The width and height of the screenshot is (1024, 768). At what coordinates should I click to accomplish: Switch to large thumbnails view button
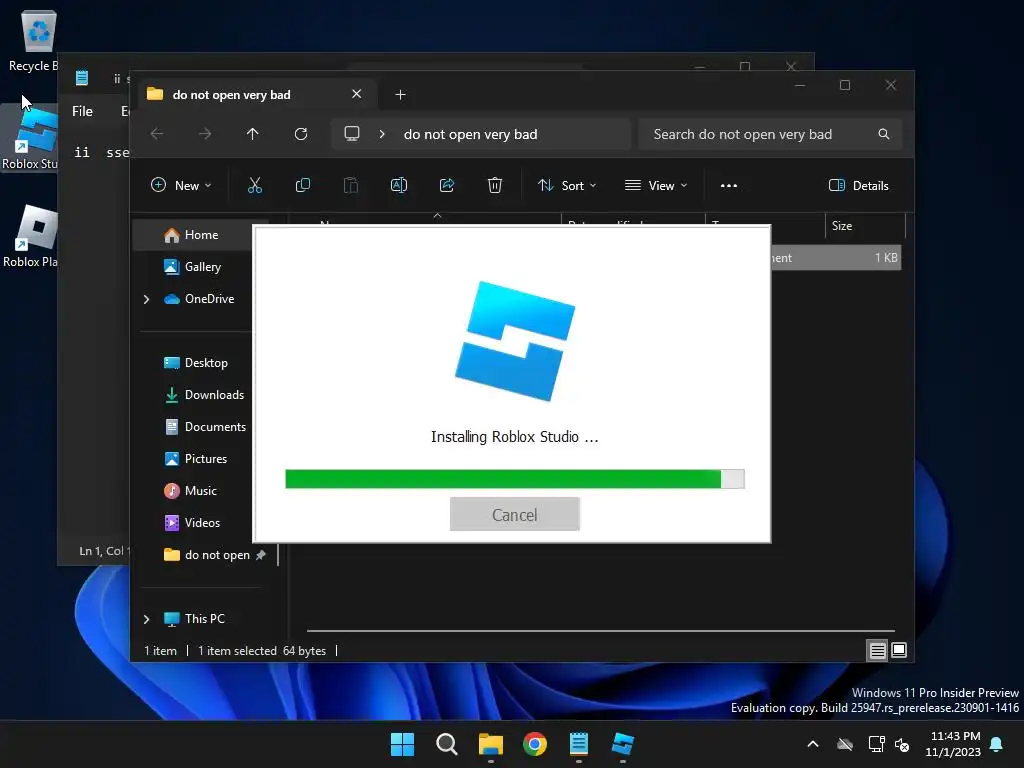pos(899,650)
